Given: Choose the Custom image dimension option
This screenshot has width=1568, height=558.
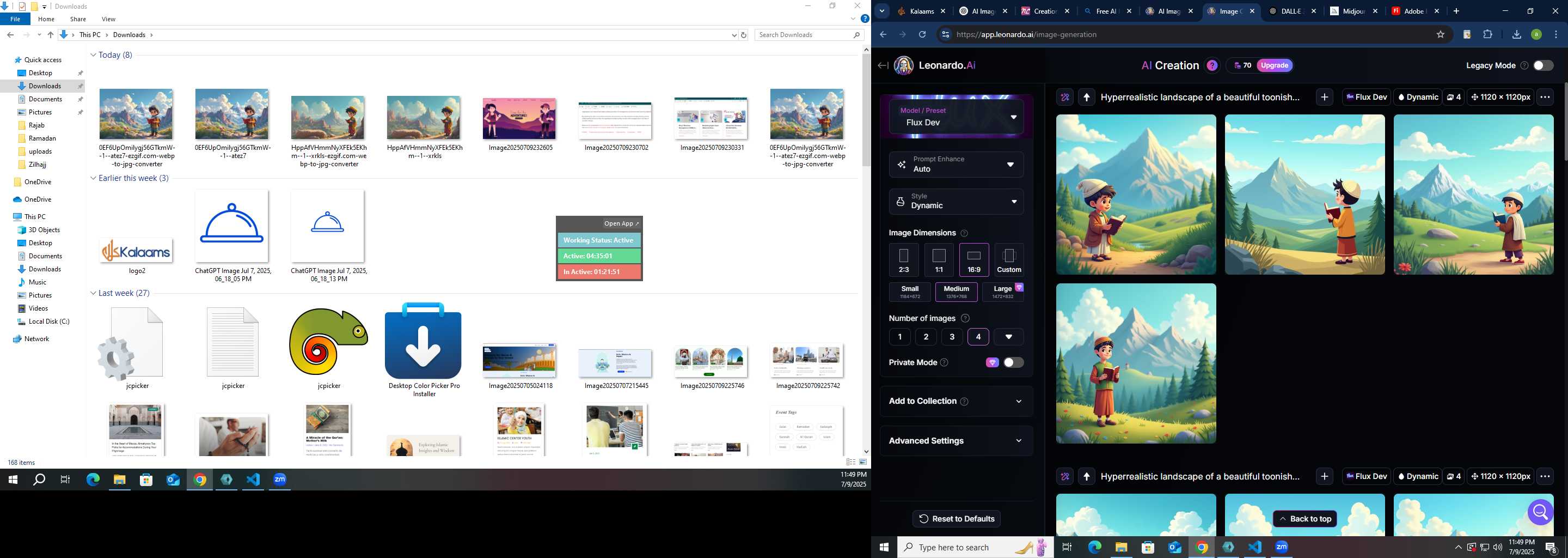Looking at the screenshot, I should pyautogui.click(x=1009, y=260).
